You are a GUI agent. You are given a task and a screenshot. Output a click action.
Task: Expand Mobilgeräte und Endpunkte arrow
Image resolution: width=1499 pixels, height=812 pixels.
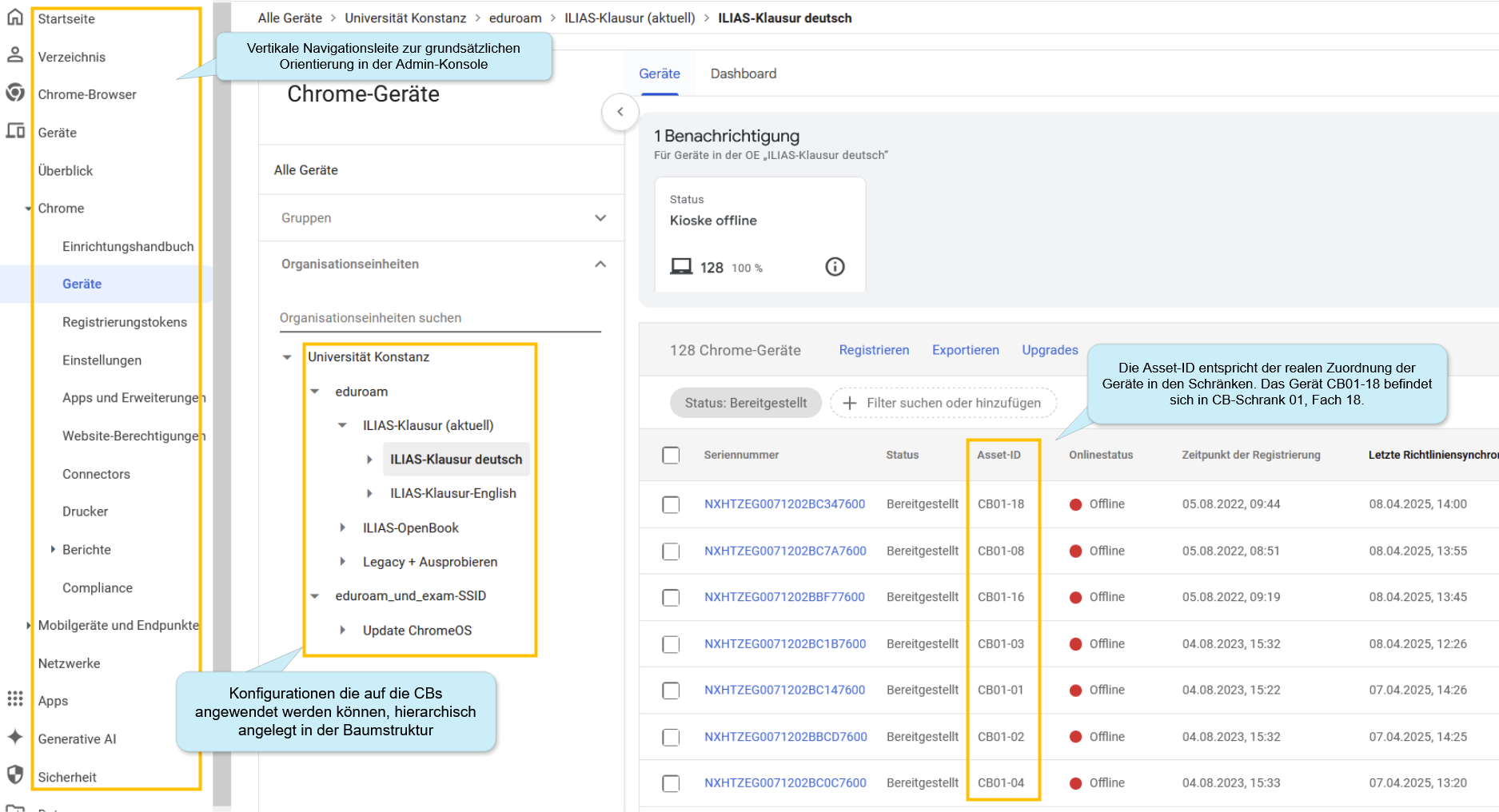coord(28,625)
